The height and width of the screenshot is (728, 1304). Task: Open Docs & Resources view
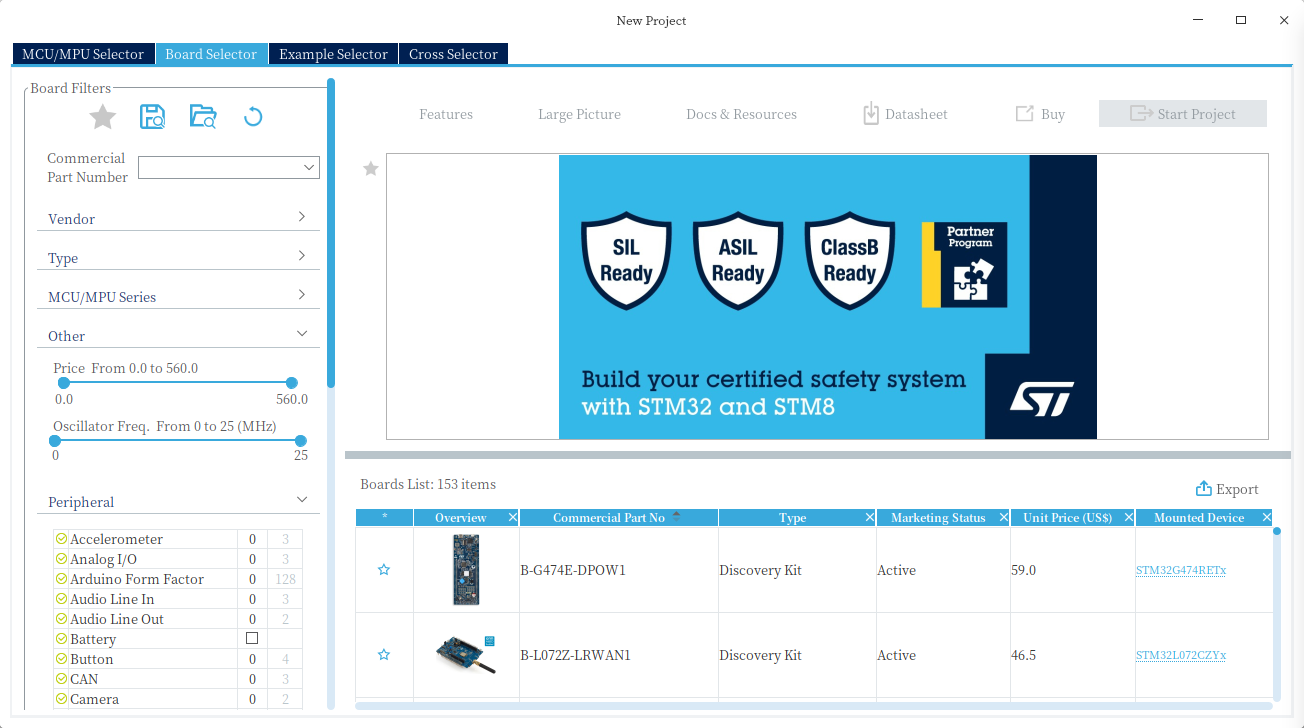[x=741, y=114]
